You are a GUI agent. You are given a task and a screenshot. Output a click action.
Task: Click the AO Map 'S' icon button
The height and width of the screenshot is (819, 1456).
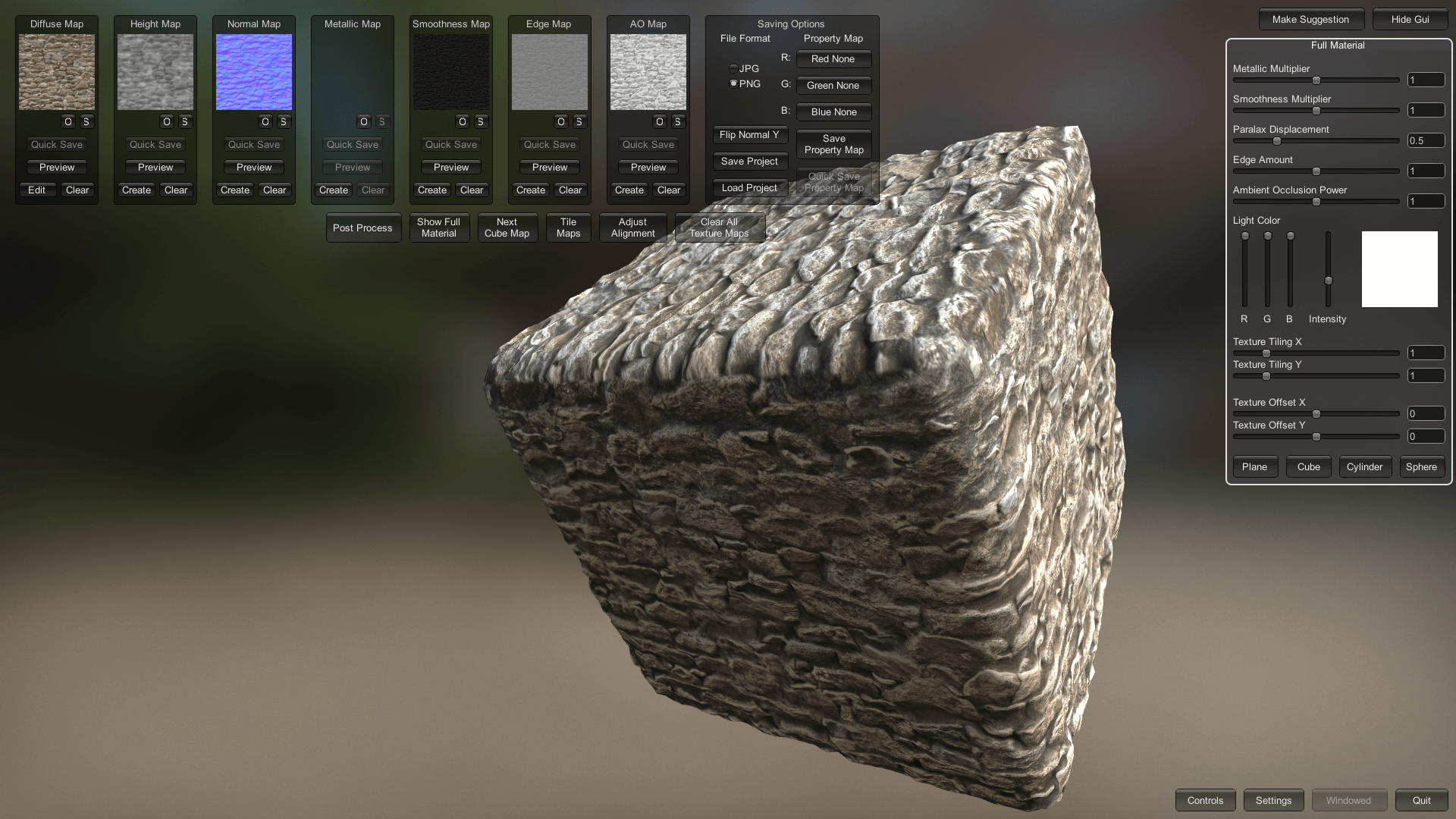pyautogui.click(x=678, y=121)
